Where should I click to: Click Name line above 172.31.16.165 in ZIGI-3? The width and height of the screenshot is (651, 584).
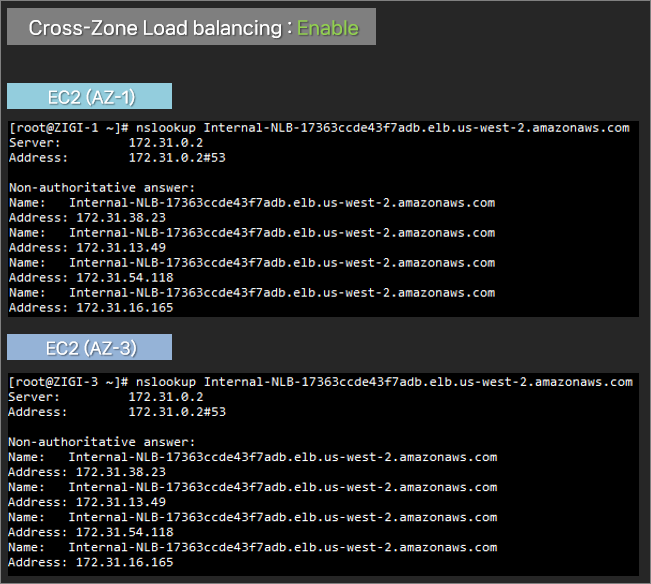tap(252, 547)
